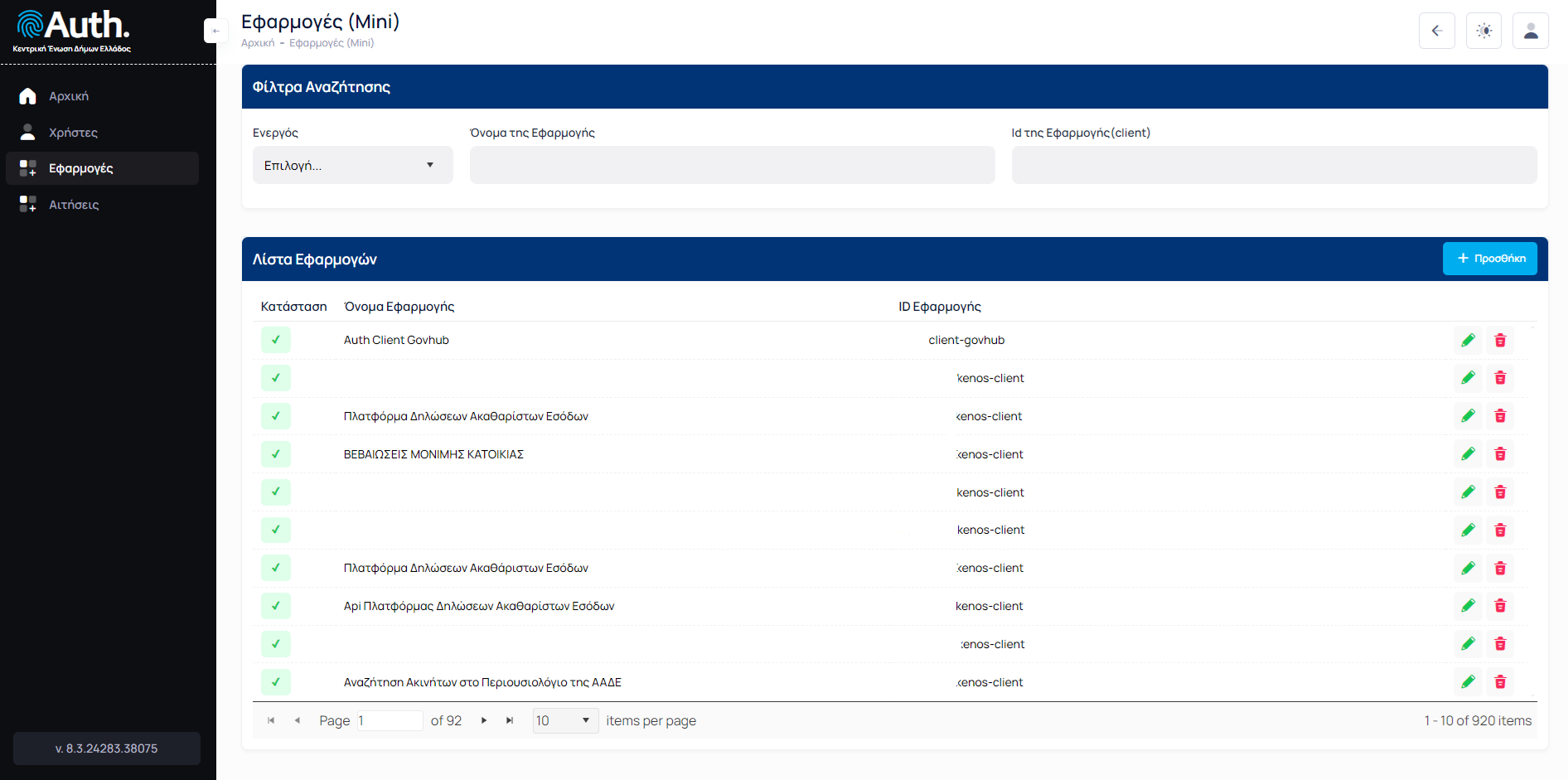Go to next page of the list
Screen dimensions: 1568x780
484,720
